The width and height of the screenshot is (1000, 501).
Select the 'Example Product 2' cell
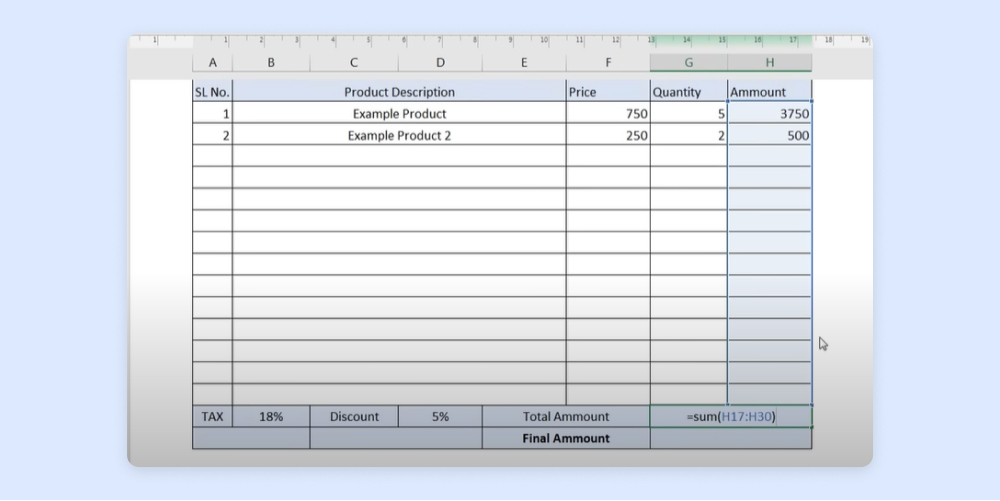399,135
